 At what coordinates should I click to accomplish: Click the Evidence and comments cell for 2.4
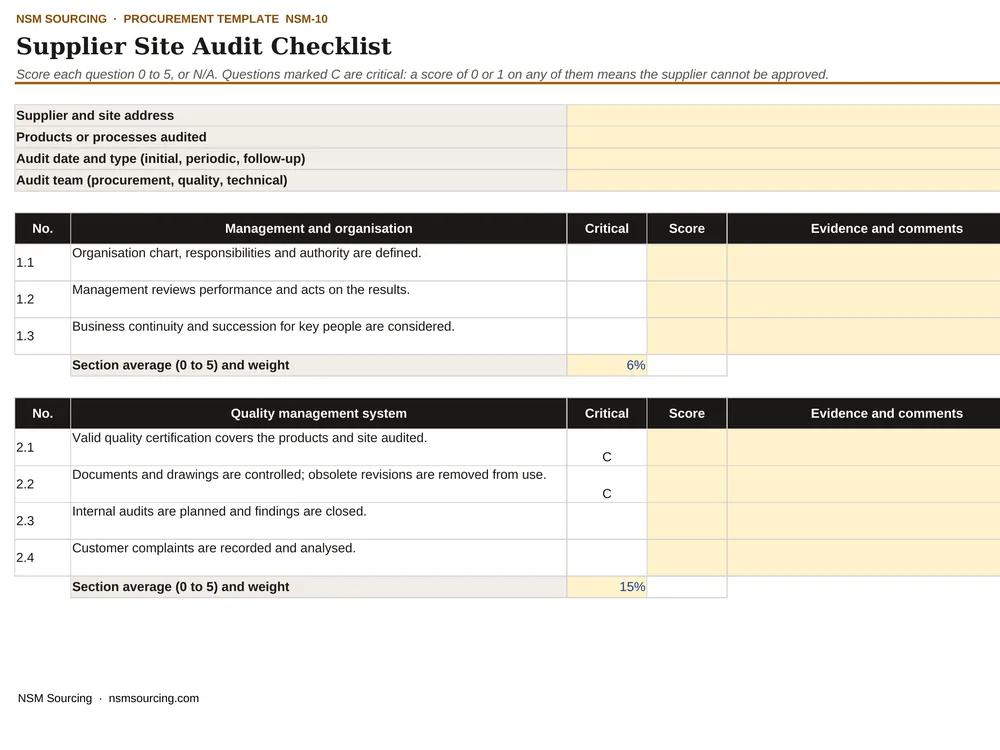864,558
